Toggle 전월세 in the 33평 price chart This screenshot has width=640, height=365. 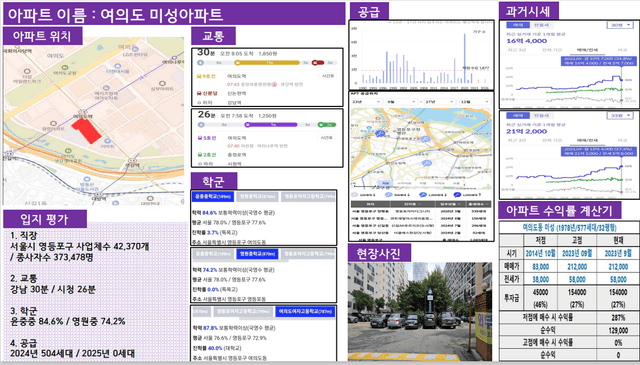click(x=542, y=116)
